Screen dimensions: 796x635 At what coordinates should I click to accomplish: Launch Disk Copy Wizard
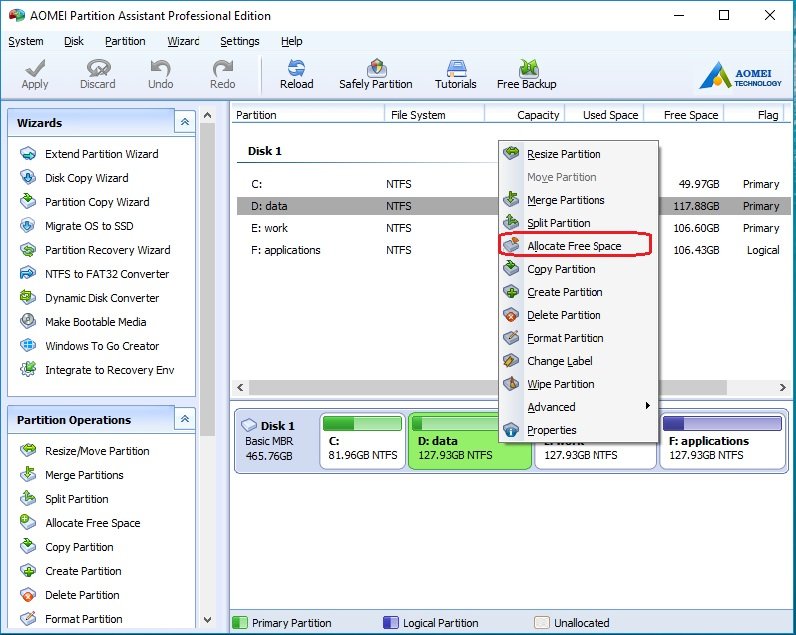(x=86, y=178)
